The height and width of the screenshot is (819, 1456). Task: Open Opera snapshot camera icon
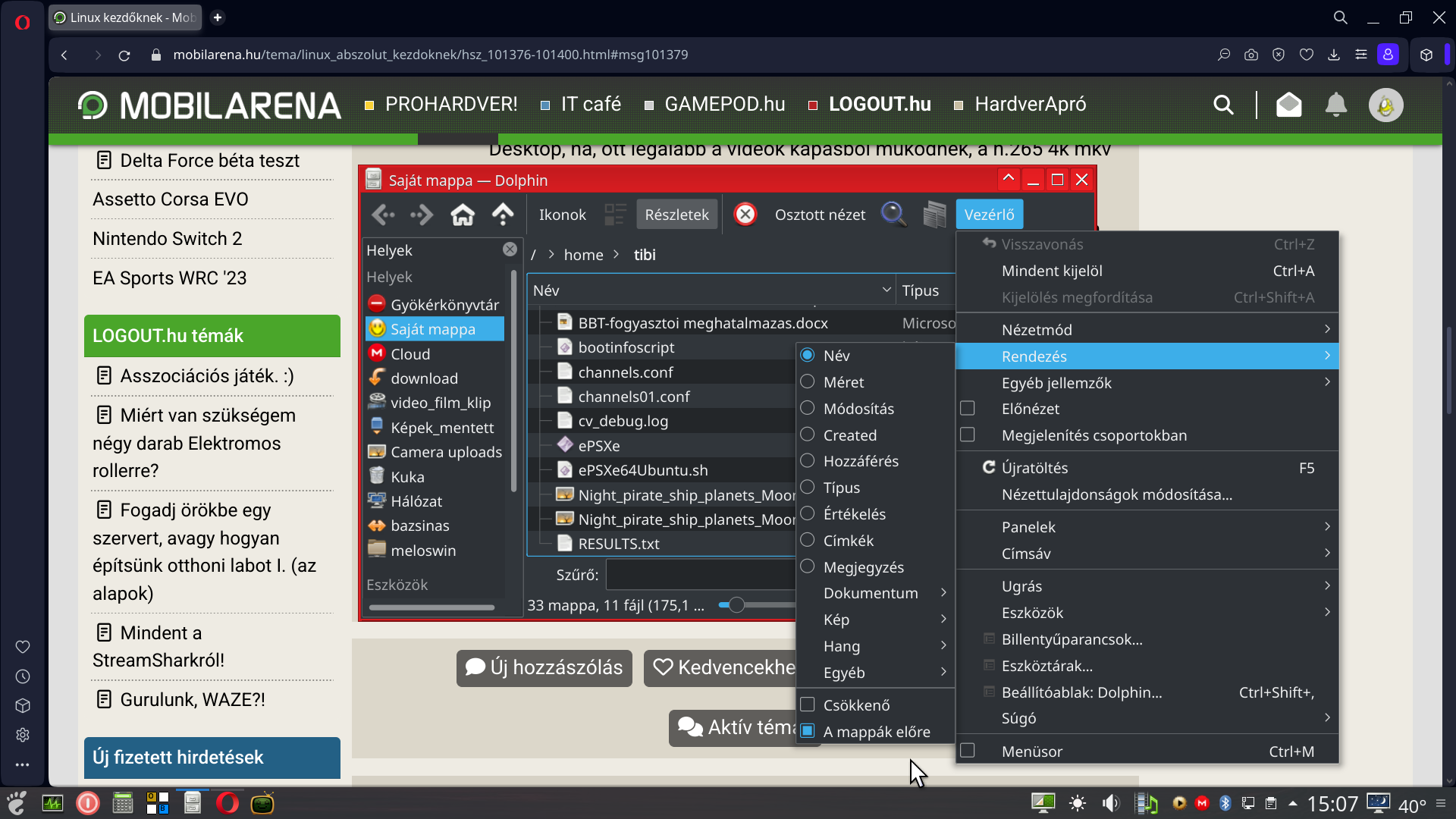coord(1251,55)
